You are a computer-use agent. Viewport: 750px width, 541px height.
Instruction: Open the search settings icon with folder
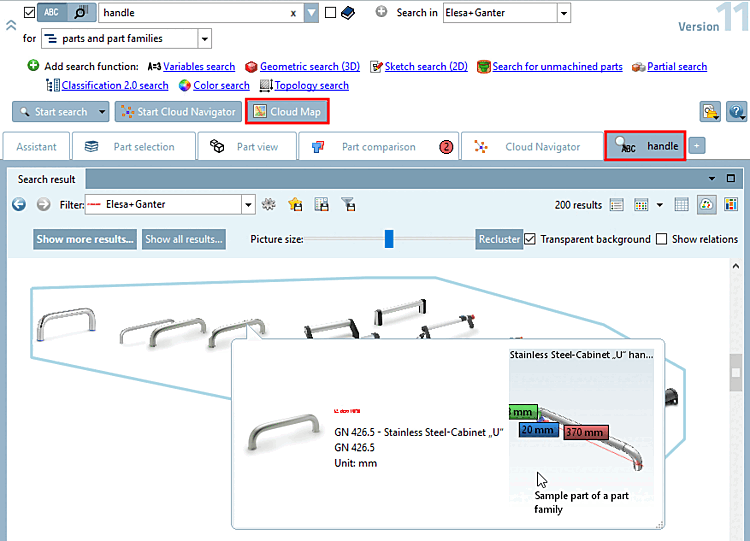[710, 112]
